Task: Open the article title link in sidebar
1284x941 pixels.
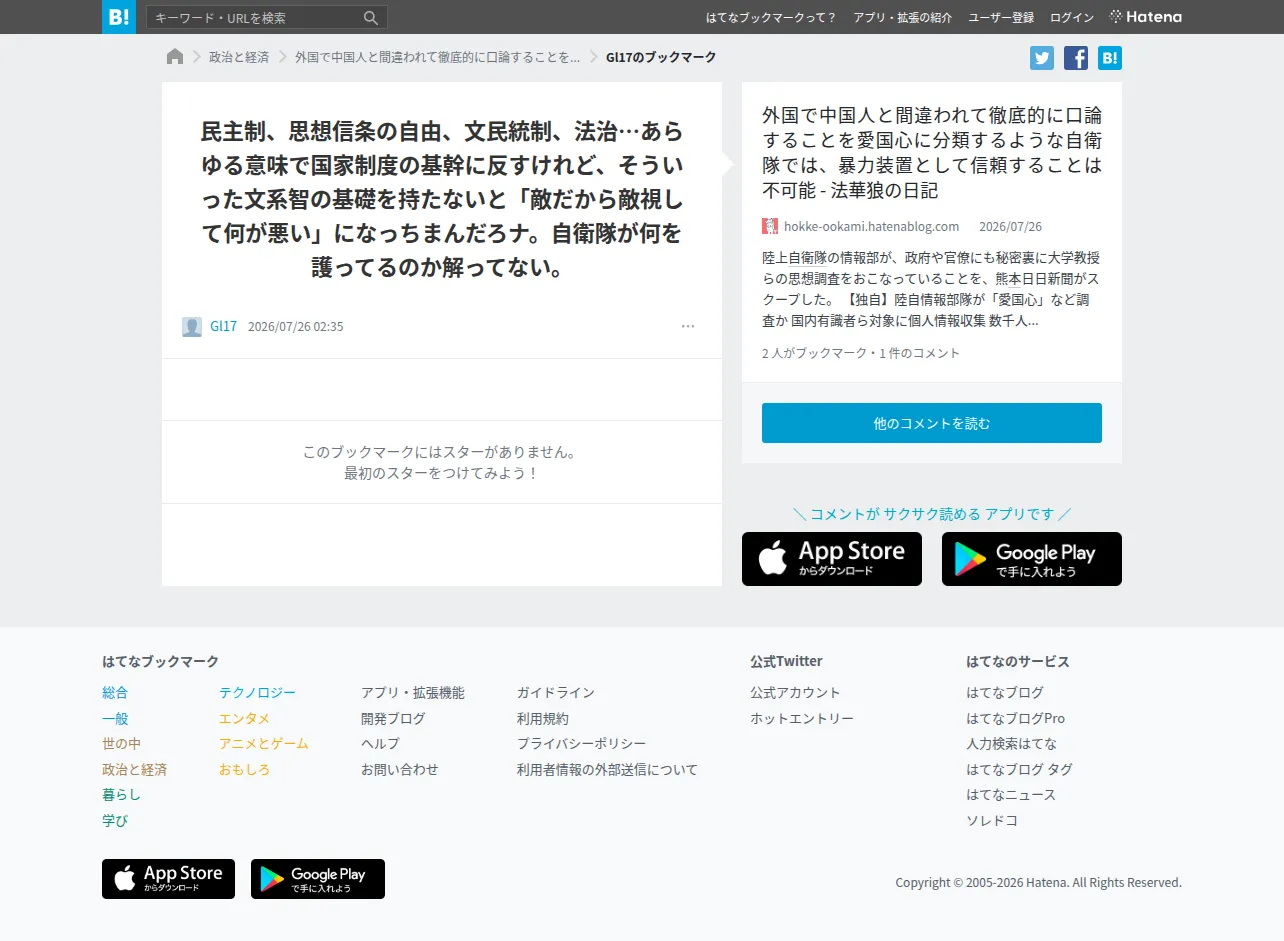Action: (x=932, y=152)
